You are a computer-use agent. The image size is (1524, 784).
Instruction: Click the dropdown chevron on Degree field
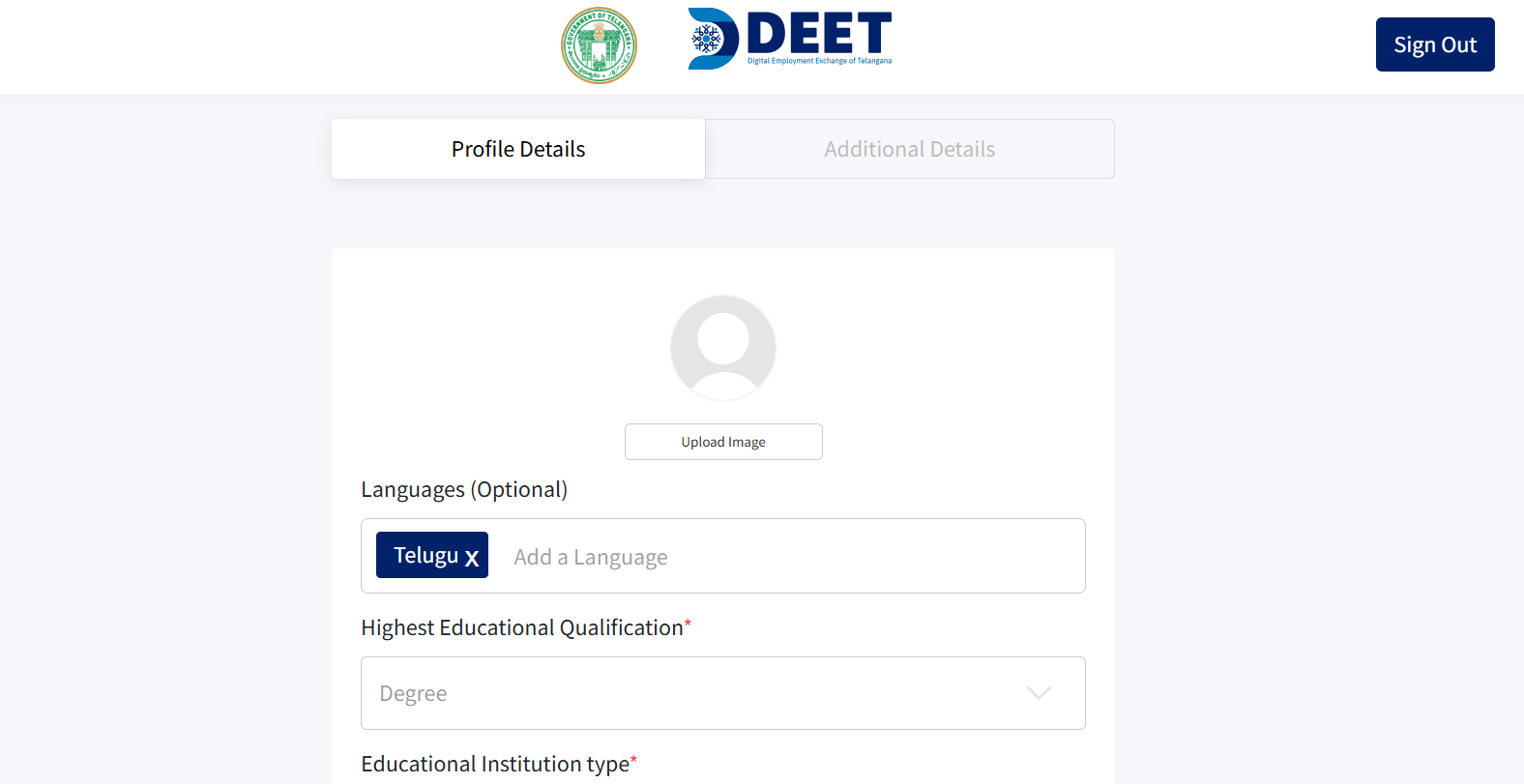coord(1039,693)
